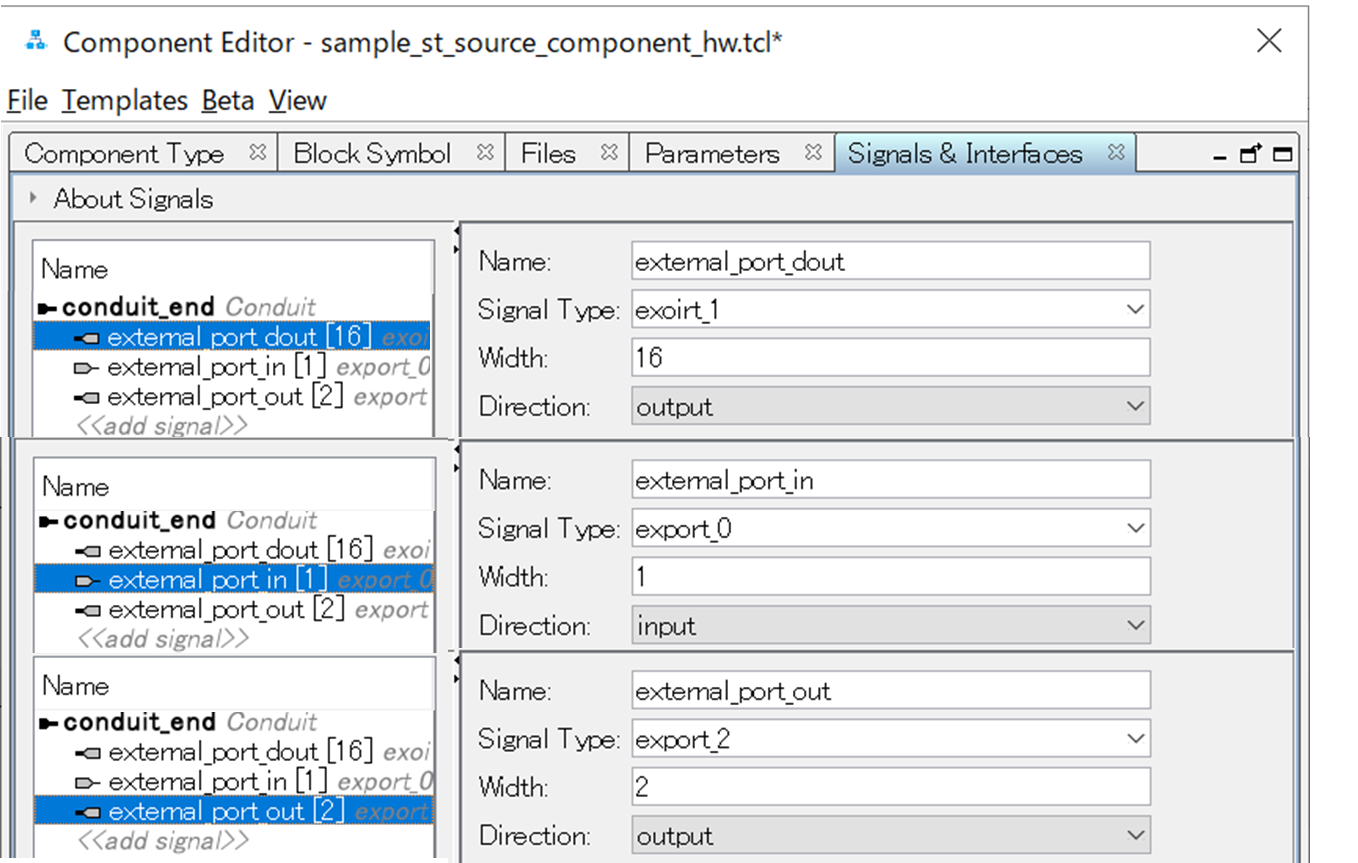Maximize the panel with the restore icon
This screenshot has width=1358, height=863.
pos(1281,153)
